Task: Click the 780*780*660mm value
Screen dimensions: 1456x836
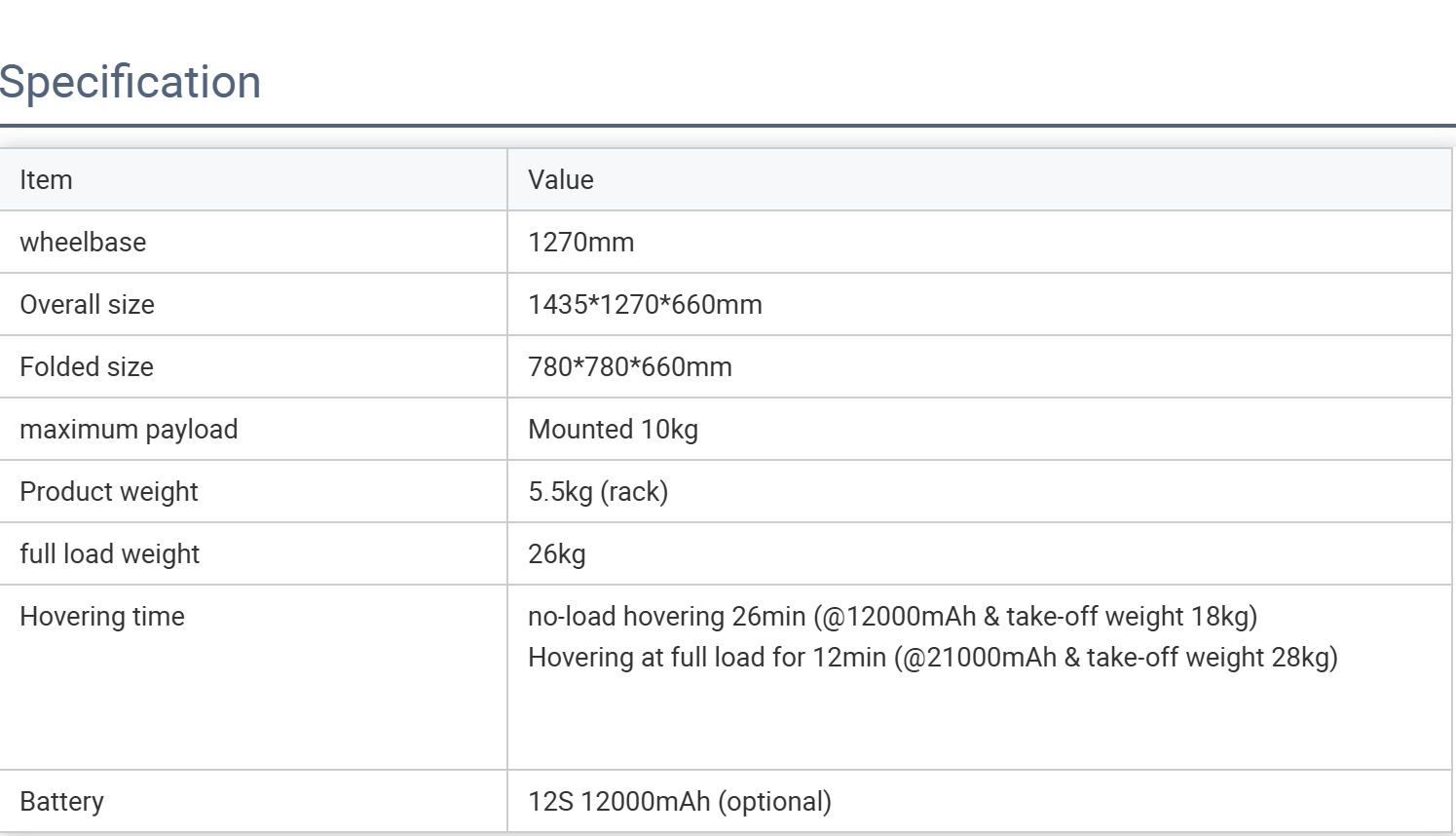Action: pos(629,367)
